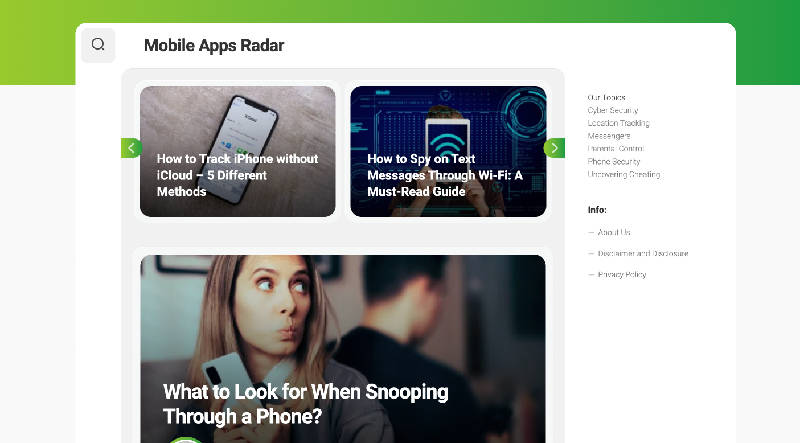The width and height of the screenshot is (800, 443).
Task: Click the previous-slide left arrow
Action: 131,148
